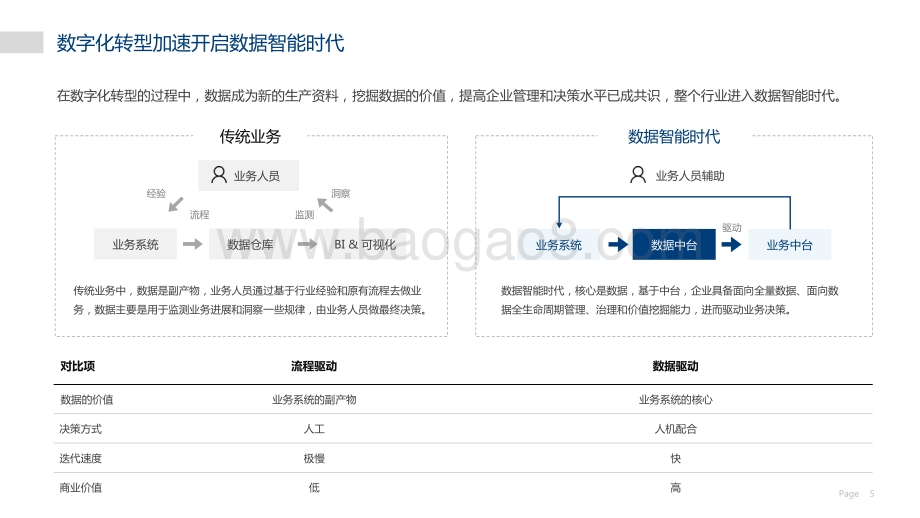The width and height of the screenshot is (920, 518).
Task: Click the 对比项 table header
Action: click(x=77, y=366)
